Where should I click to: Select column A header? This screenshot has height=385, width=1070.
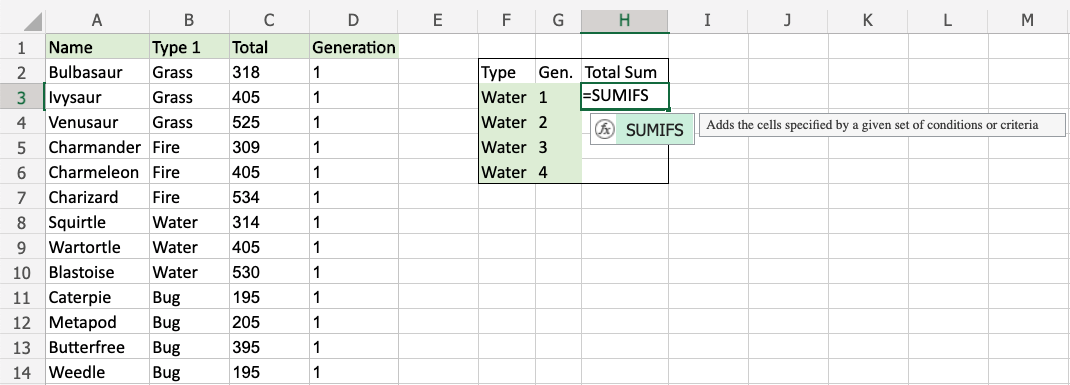[x=97, y=20]
